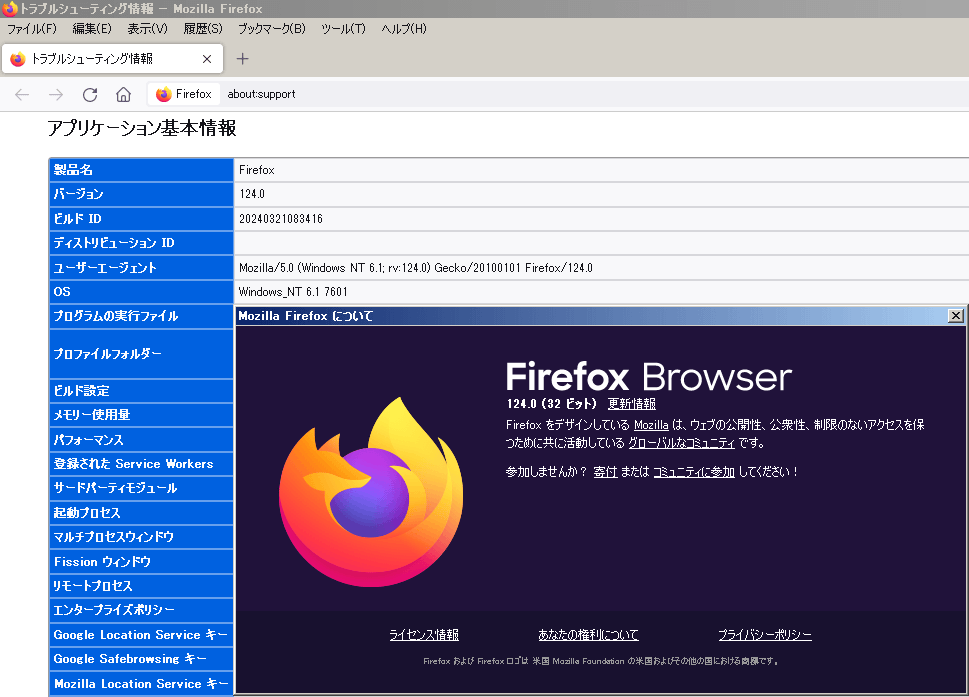Viewport: 969px width, 697px height.
Task: Click the 更新情報 link
Action: tap(632, 404)
